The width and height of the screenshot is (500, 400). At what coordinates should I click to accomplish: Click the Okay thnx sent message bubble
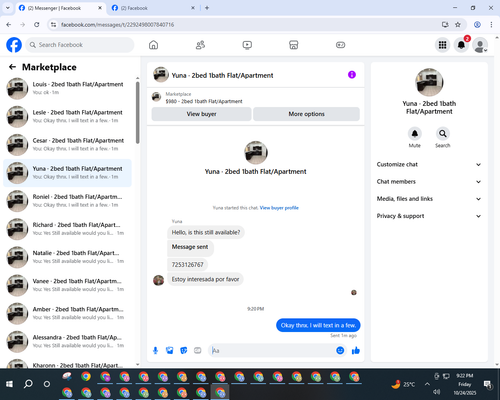(x=318, y=325)
